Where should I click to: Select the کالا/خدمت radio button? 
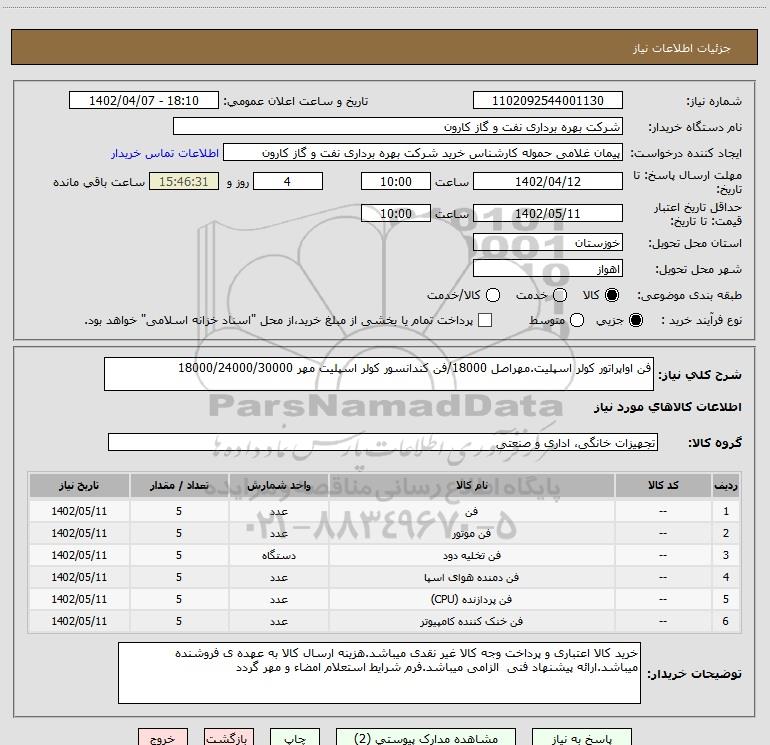493,295
